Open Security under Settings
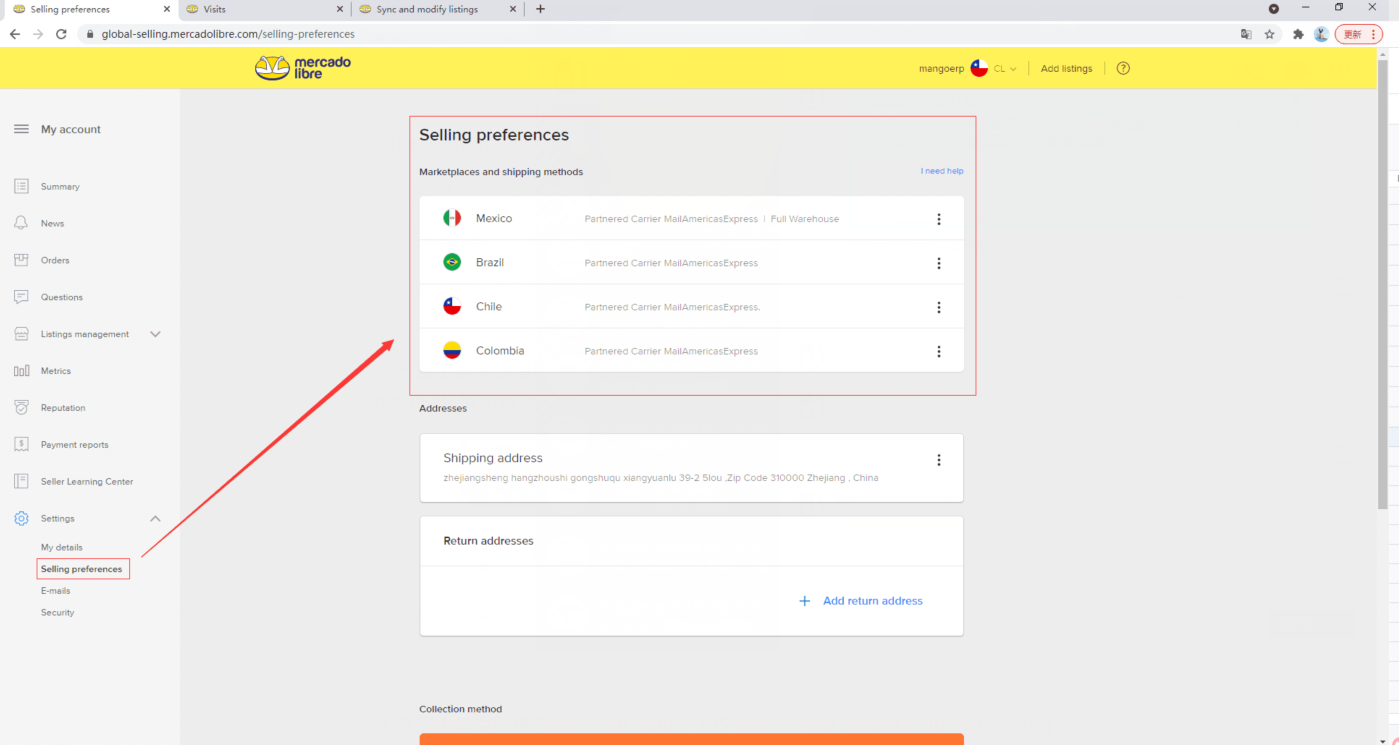This screenshot has width=1399, height=745. 58,612
